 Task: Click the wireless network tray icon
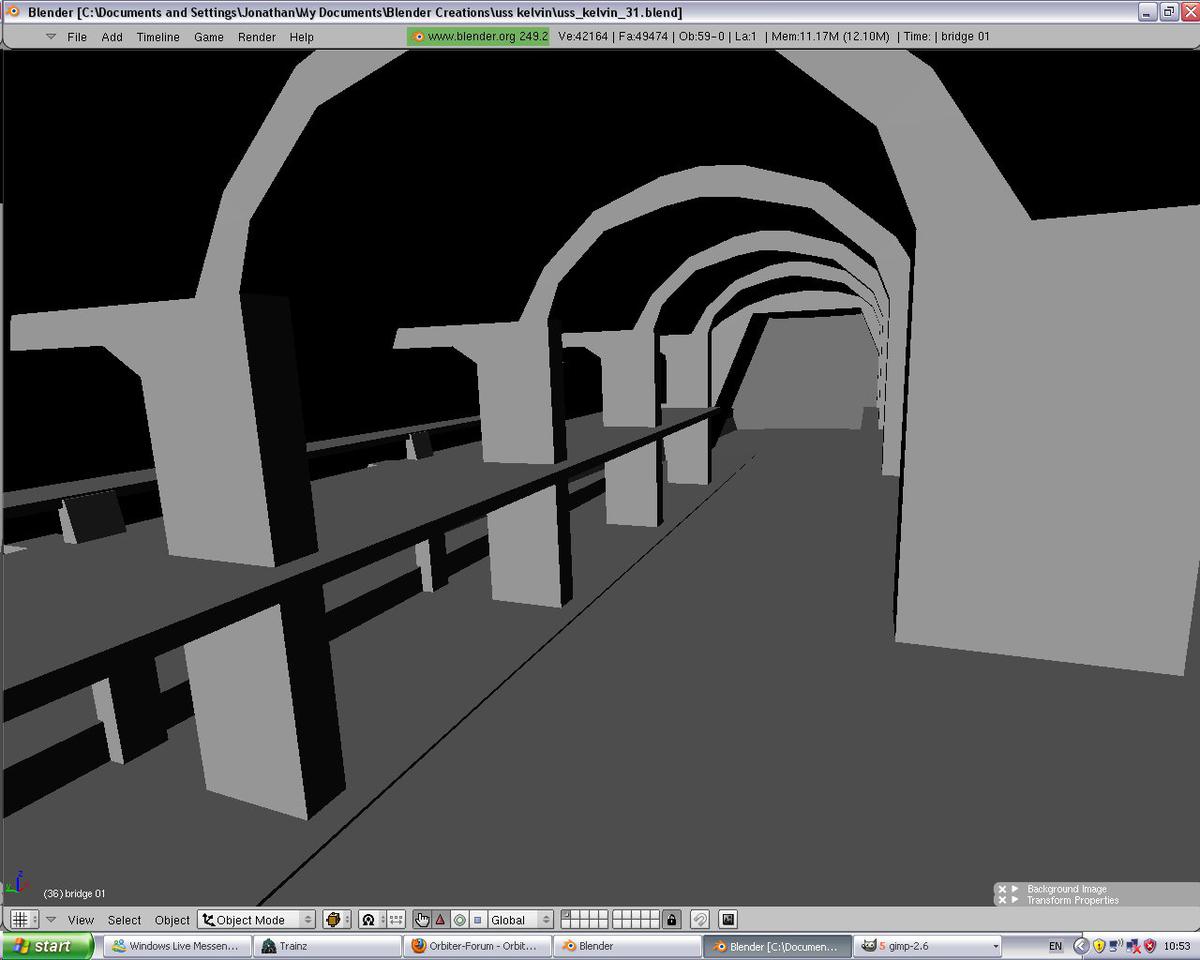point(1116,946)
